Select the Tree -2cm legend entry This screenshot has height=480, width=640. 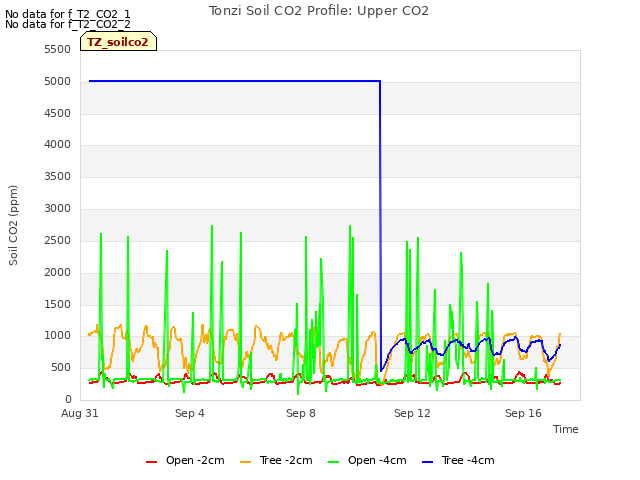tap(276, 461)
